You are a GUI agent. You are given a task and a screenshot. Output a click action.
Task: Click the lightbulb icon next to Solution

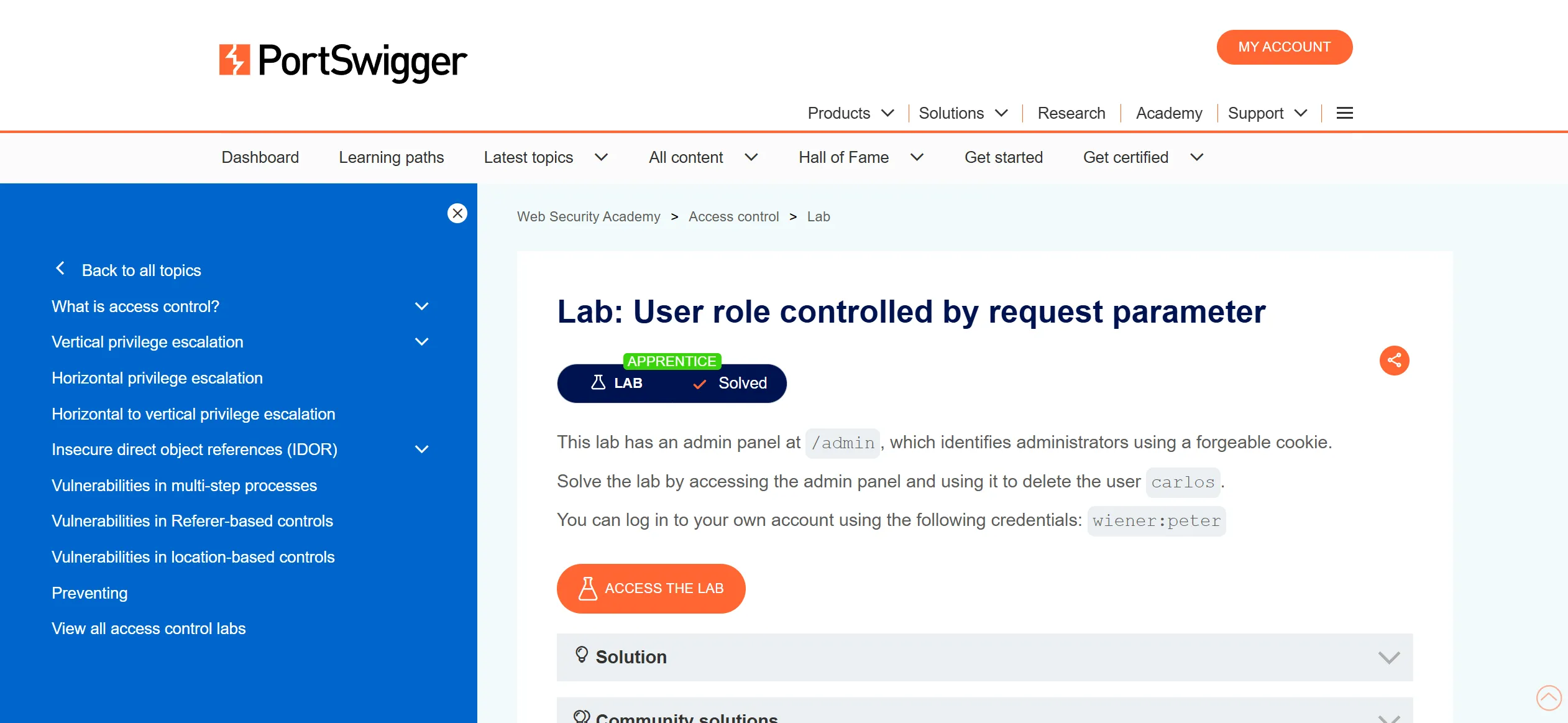(581, 655)
